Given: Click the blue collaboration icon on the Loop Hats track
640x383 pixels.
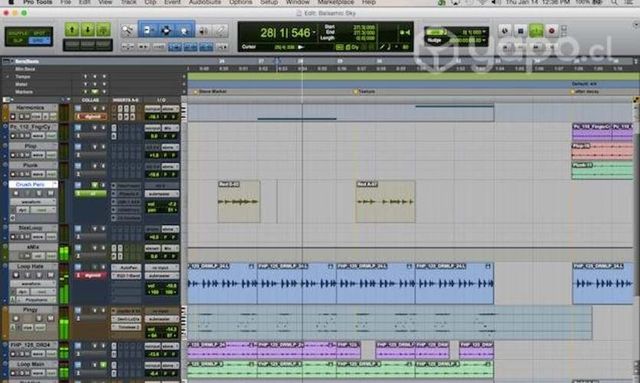Looking at the screenshot, I should [78, 267].
